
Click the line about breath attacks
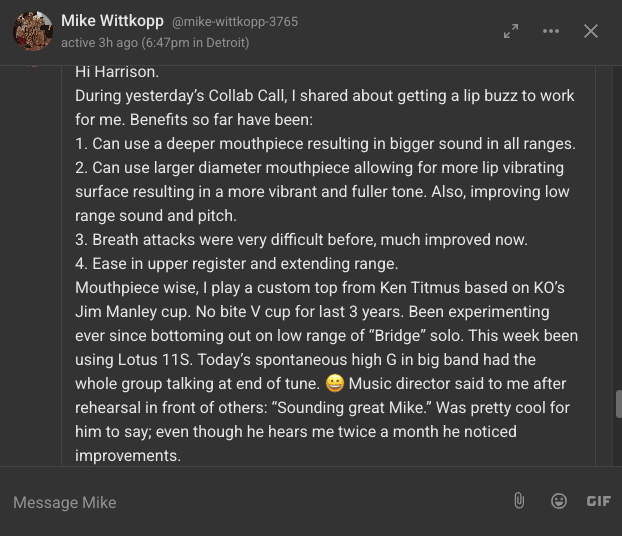(309, 240)
